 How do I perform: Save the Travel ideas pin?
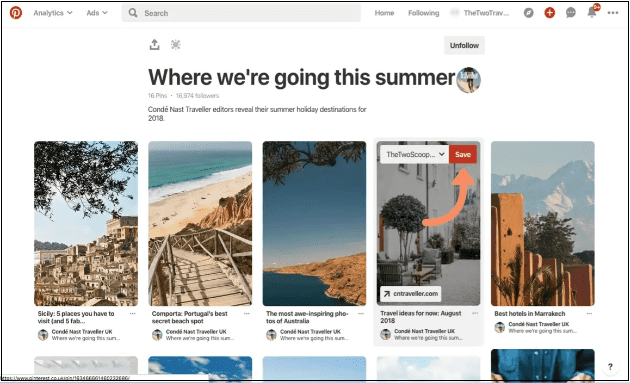pos(463,154)
